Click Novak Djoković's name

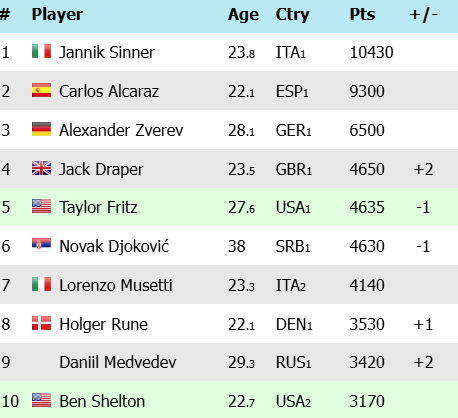point(114,246)
